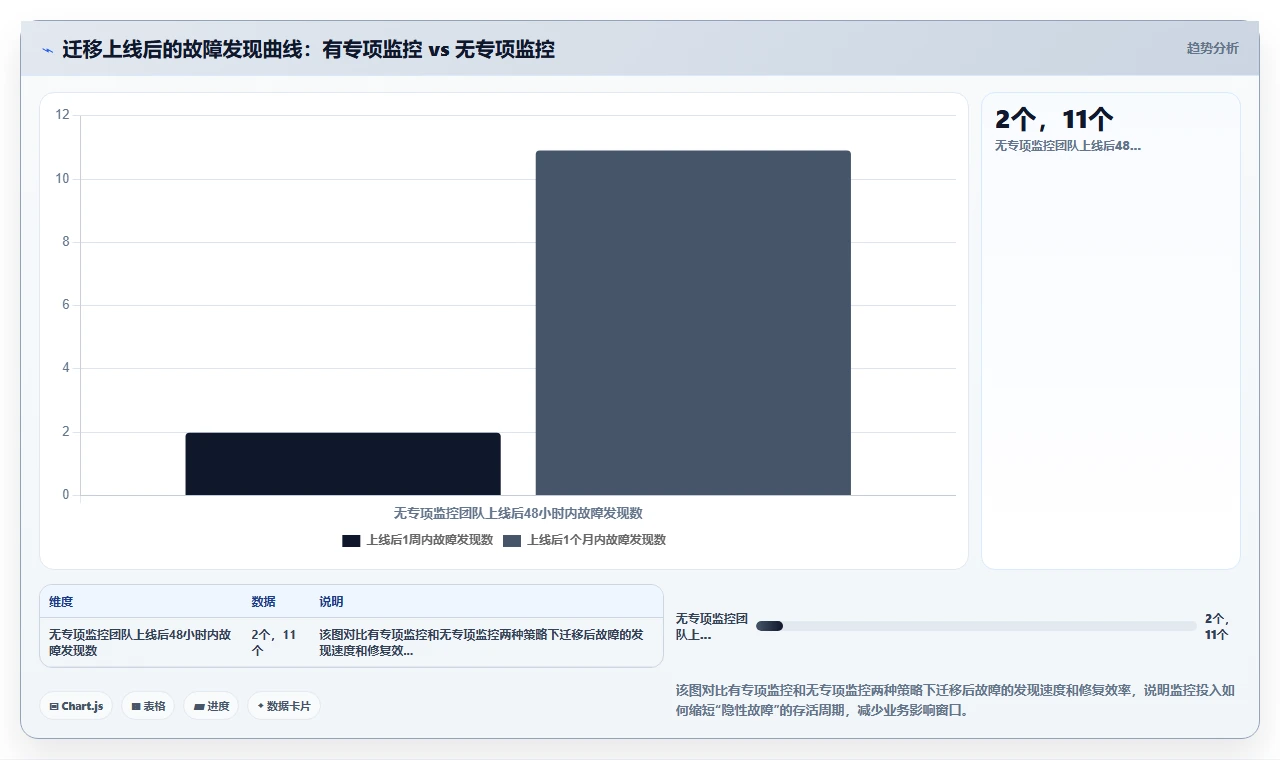Click the data card caption 无专项监控团队上线后48…

[x=1068, y=146]
